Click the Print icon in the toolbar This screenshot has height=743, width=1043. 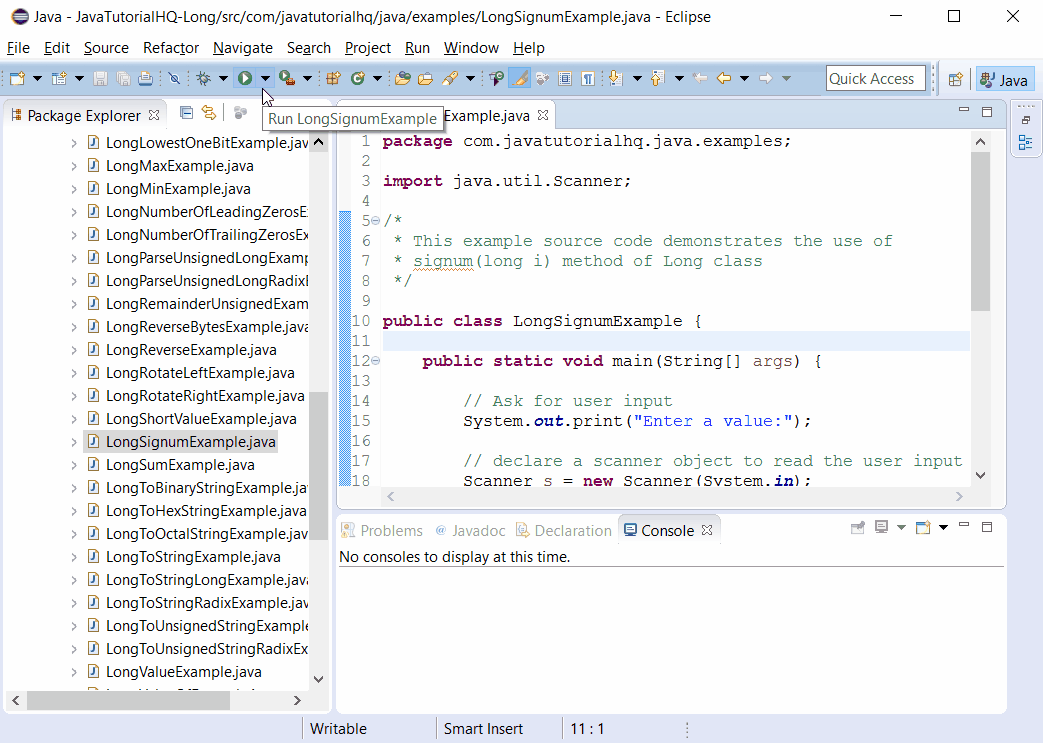(145, 77)
